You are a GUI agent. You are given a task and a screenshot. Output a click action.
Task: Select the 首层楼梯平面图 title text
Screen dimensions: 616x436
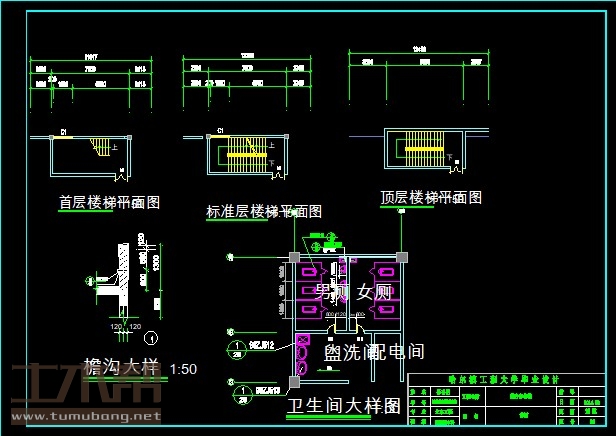click(109, 203)
